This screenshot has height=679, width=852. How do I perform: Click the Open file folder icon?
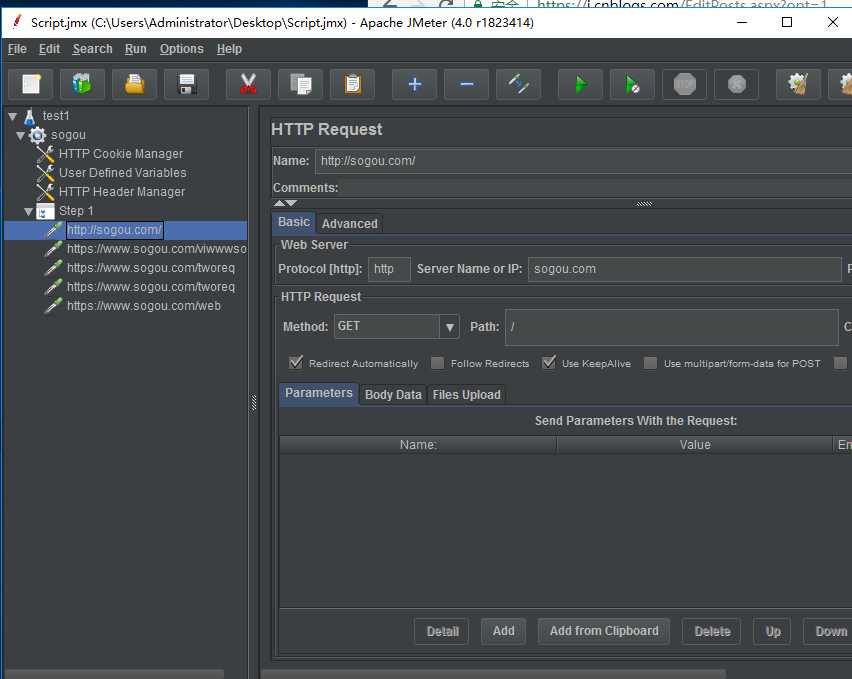134,84
